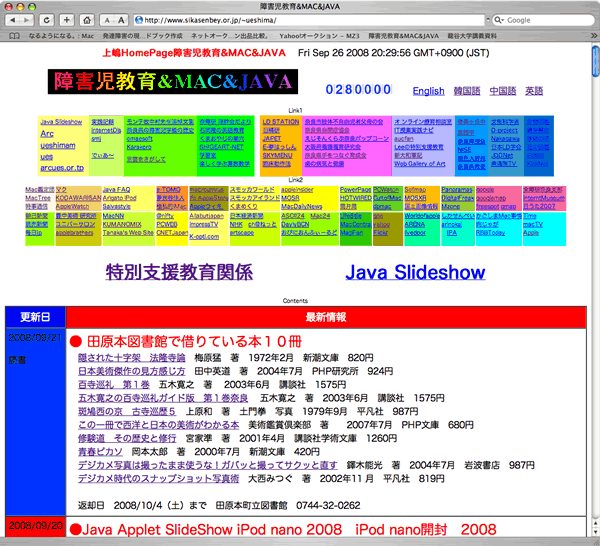The width and height of the screenshot is (600, 546).
Task: Open the LD STATION link
Action: [x=280, y=122]
